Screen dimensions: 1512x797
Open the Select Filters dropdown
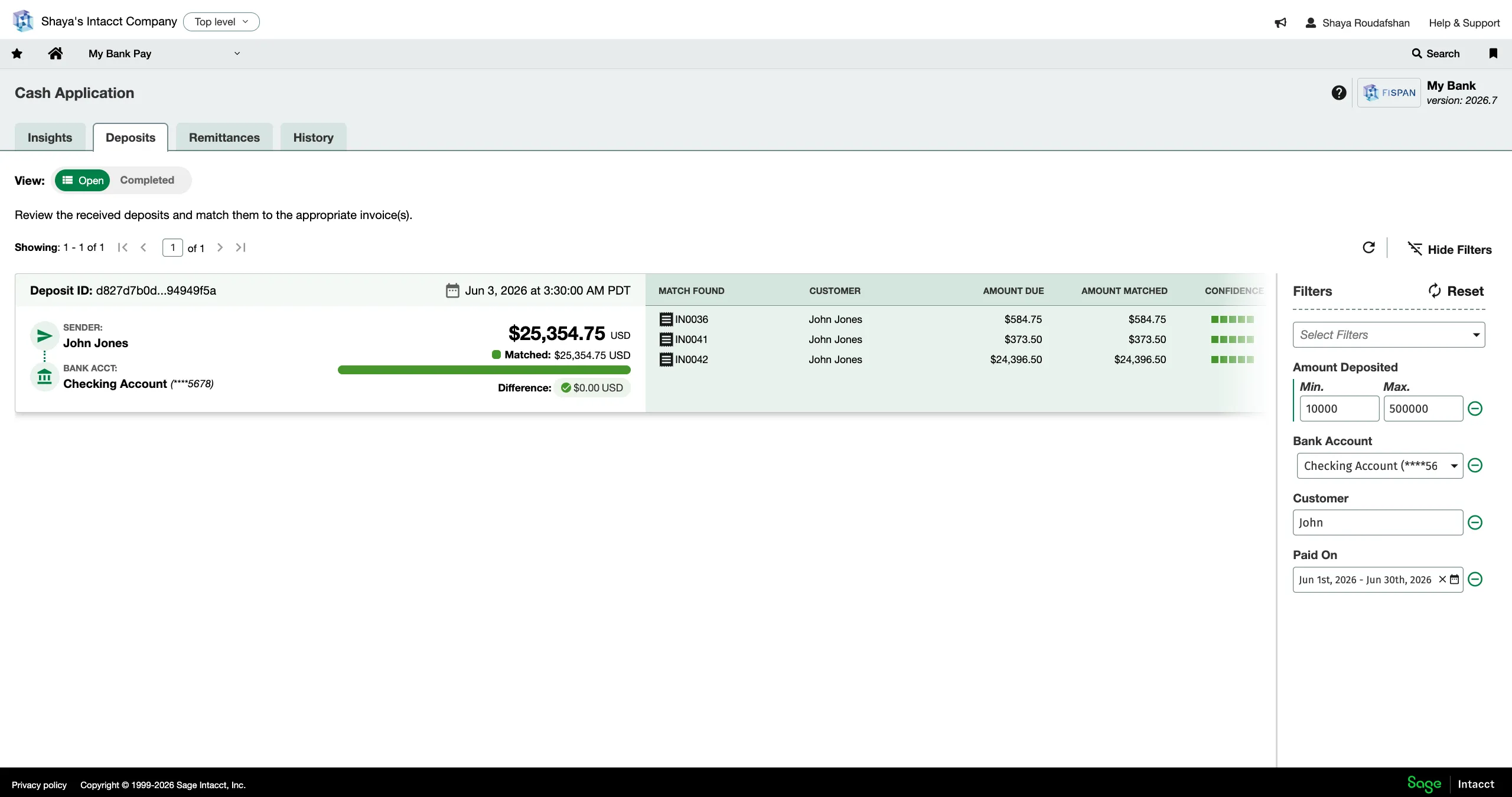[1389, 335]
